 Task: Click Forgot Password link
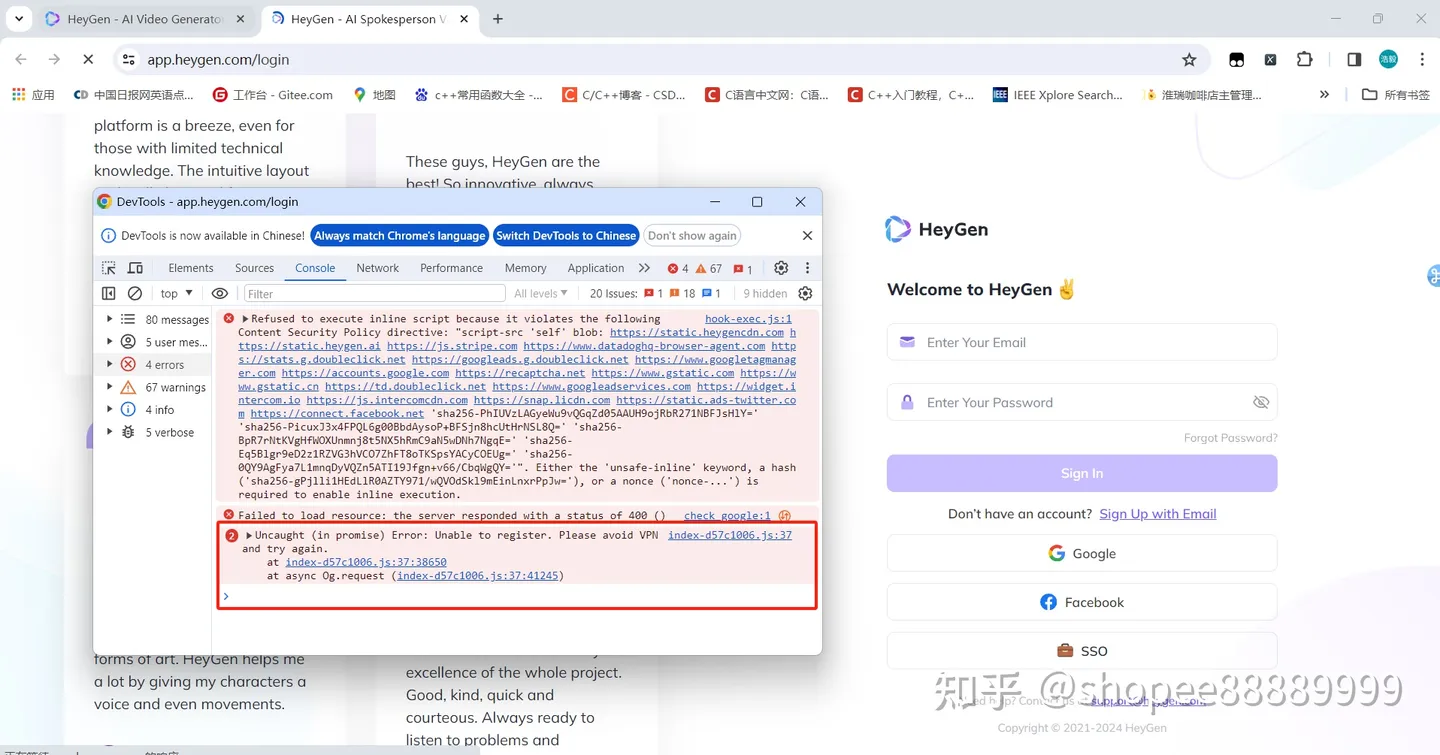pyautogui.click(x=1230, y=438)
